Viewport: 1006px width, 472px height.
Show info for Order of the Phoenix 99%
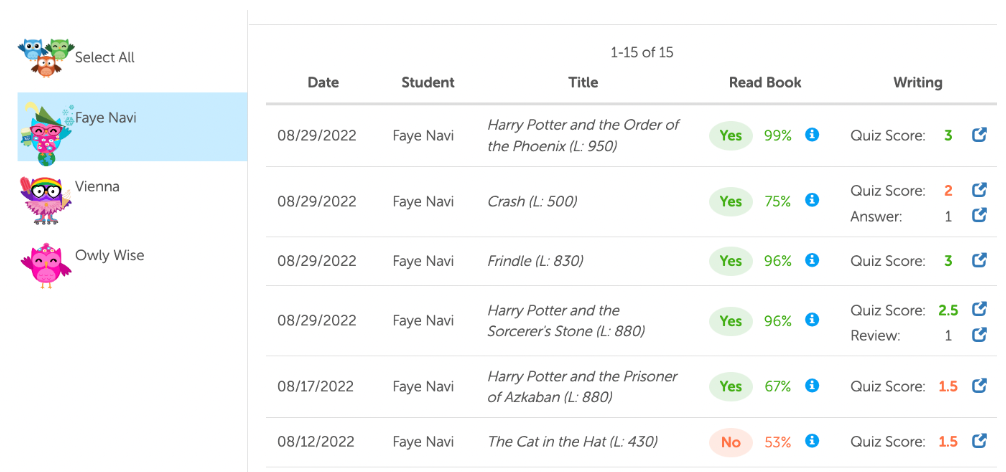coord(812,135)
